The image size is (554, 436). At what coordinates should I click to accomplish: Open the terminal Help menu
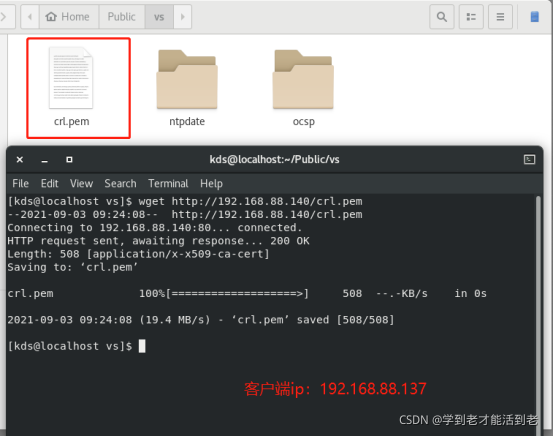pos(211,183)
